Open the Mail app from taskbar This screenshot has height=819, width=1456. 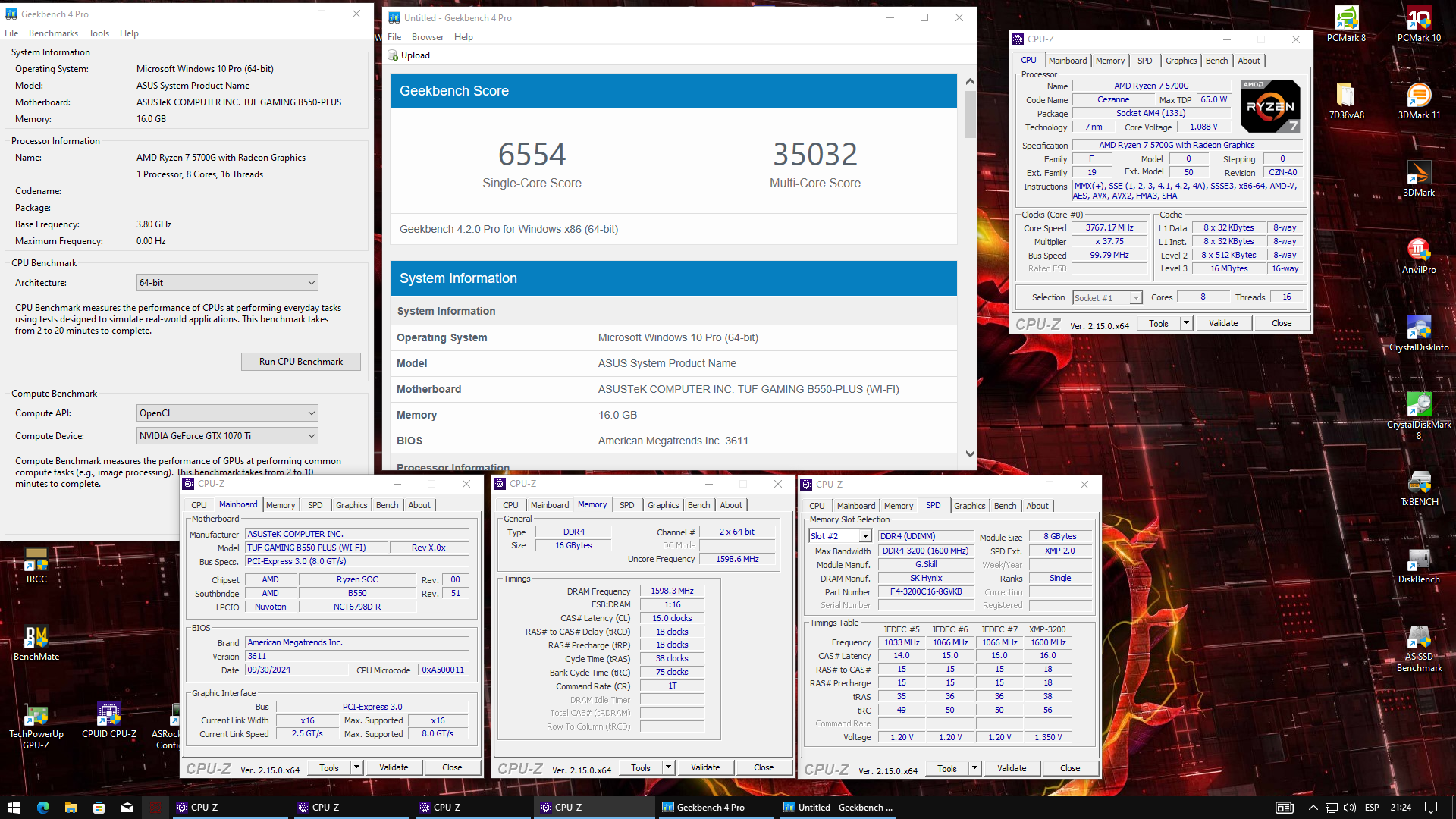point(127,807)
